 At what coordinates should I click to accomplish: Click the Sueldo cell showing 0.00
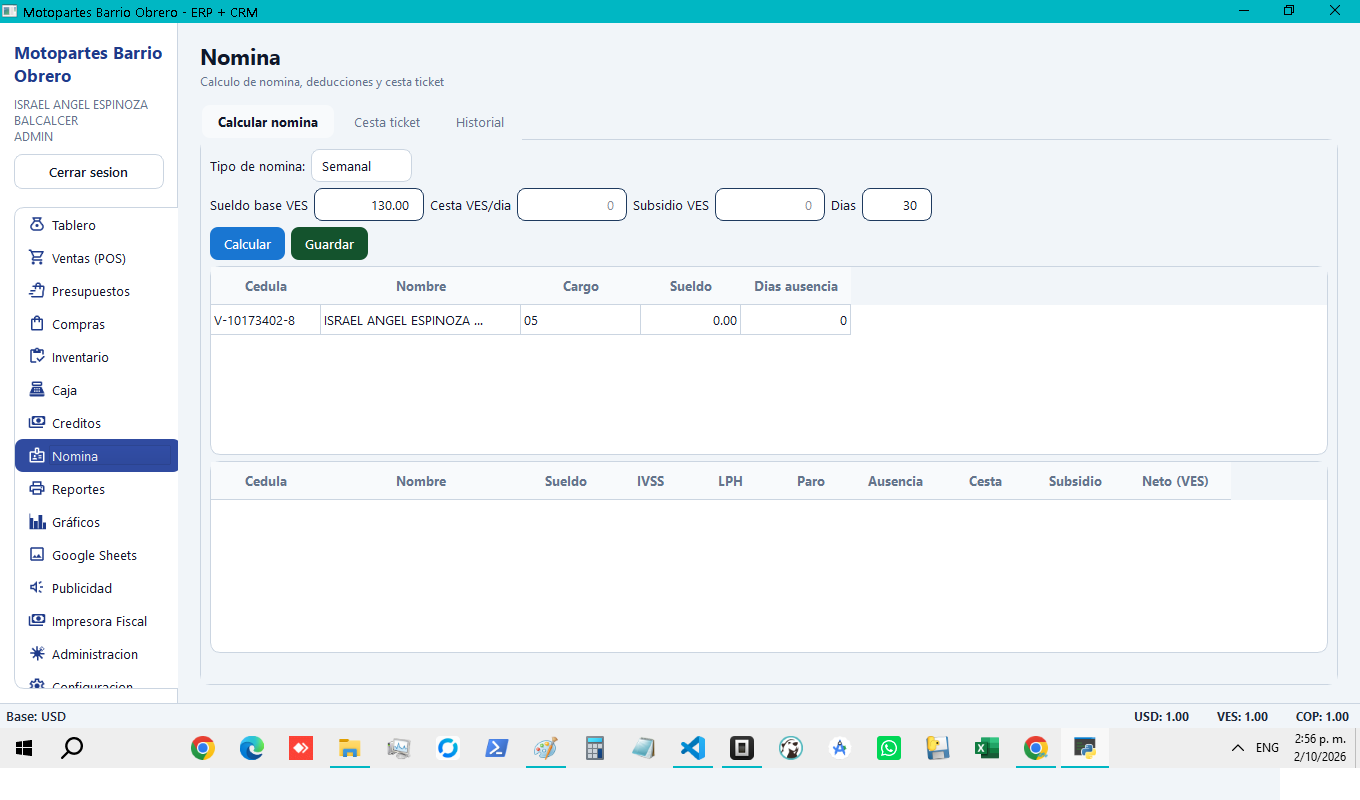[691, 320]
